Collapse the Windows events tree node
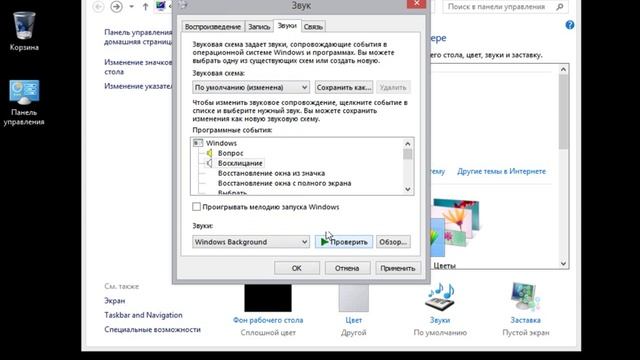This screenshot has height=360, width=640. (198, 143)
